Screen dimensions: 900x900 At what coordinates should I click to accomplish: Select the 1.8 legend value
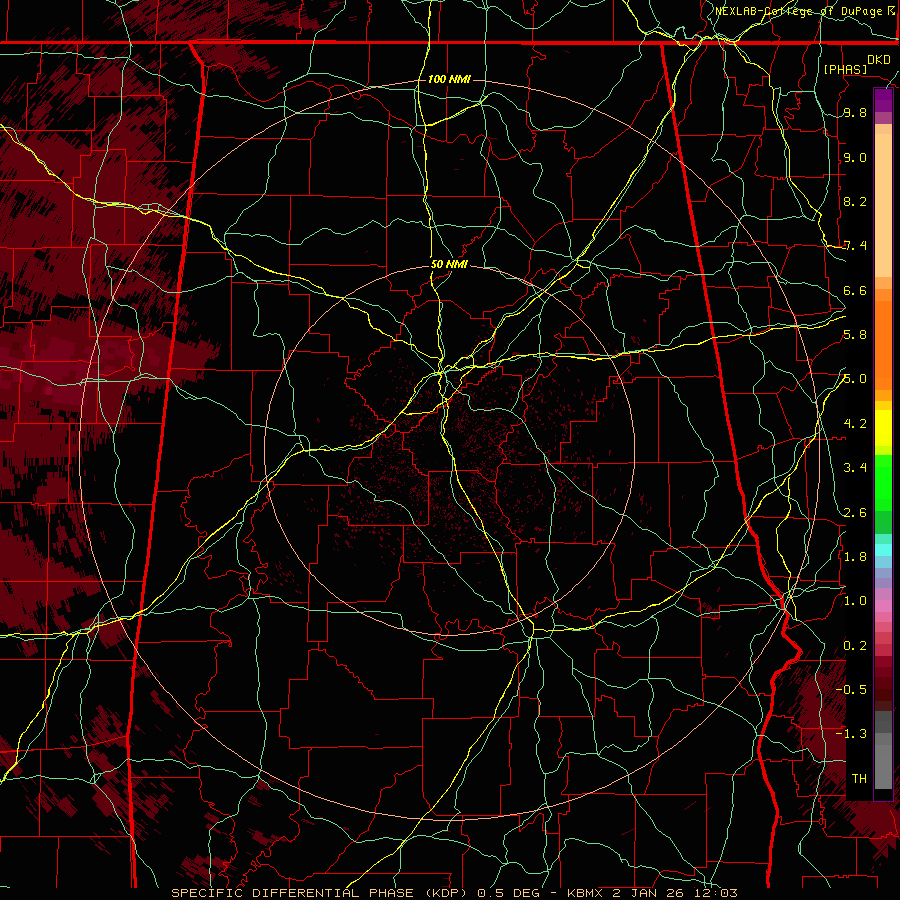[x=855, y=556]
